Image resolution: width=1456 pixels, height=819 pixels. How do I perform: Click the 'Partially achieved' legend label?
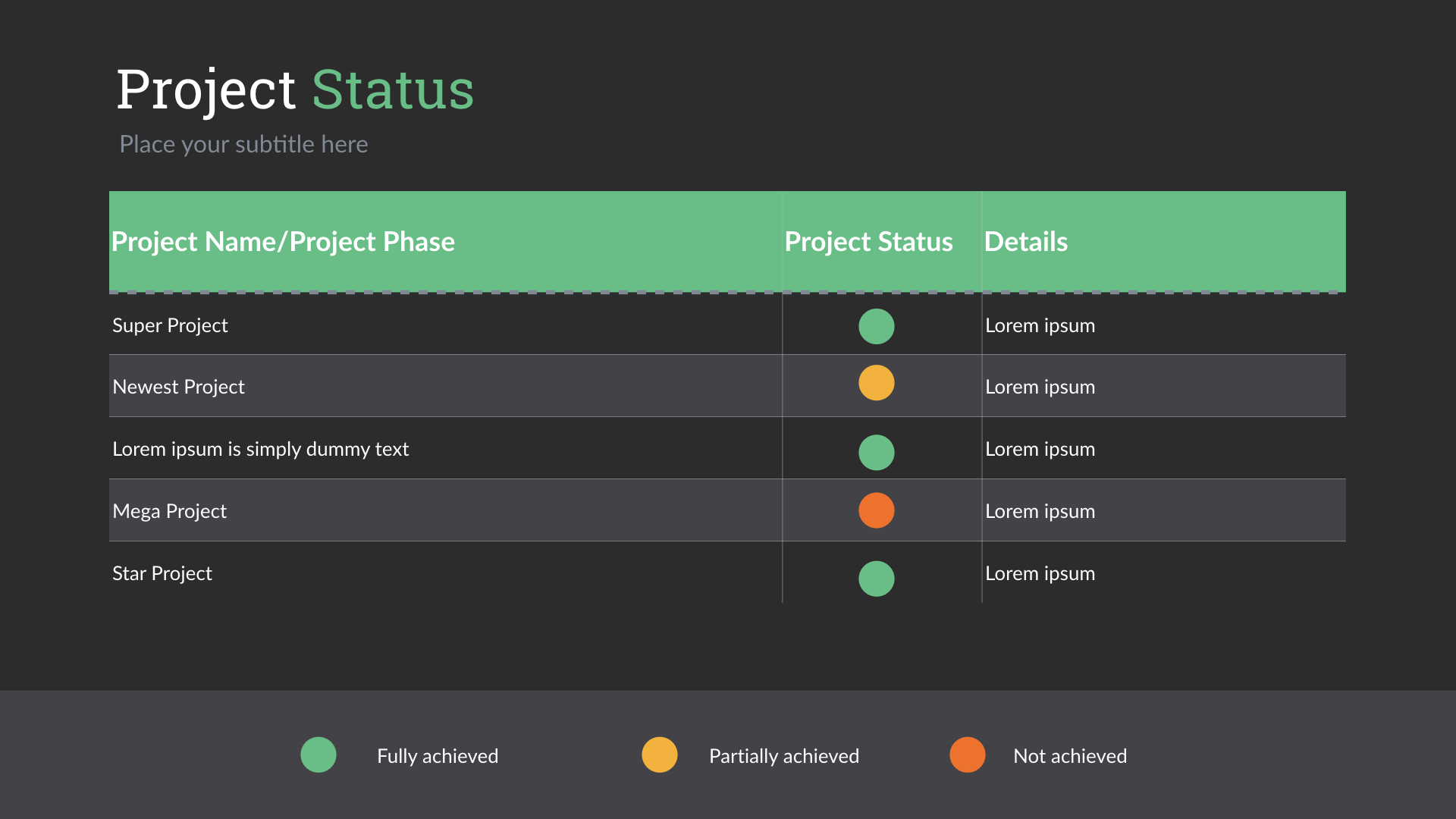click(x=784, y=756)
